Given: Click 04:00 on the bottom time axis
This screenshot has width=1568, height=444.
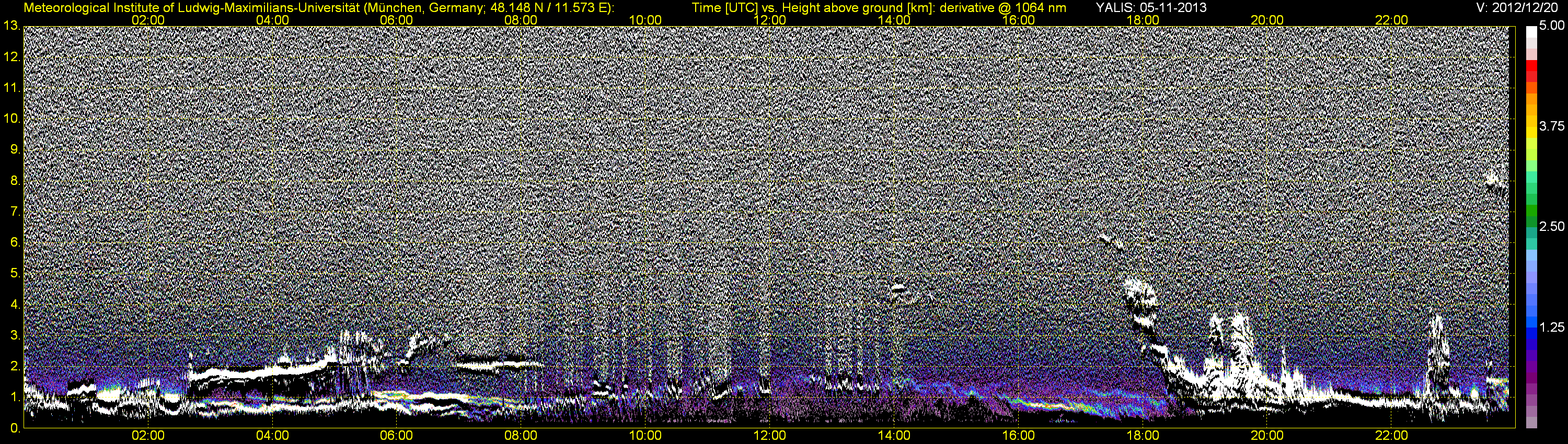Looking at the screenshot, I should pos(272,436).
